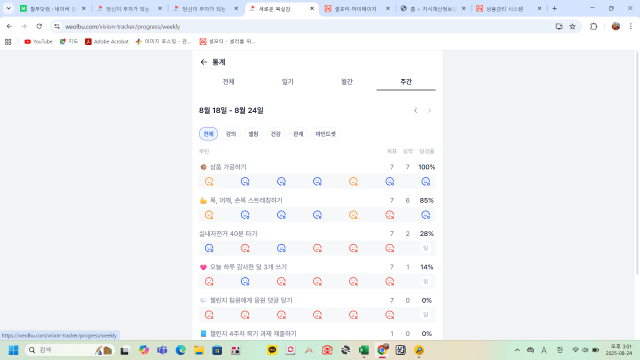Viewport: 640px width, 360px height.
Task: Open the 지도 bookmark
Action: click(69, 42)
